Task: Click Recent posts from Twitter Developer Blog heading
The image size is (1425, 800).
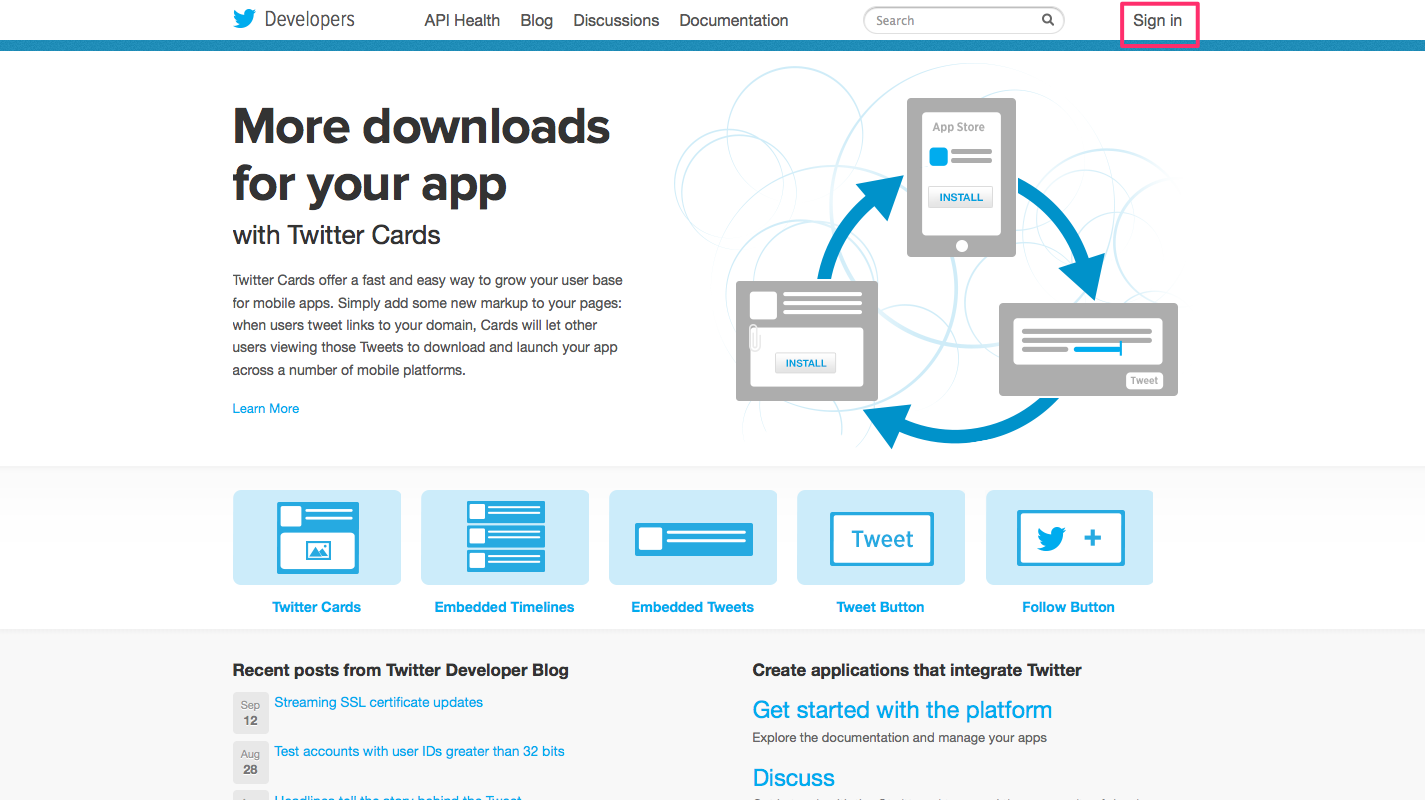Action: 401,670
